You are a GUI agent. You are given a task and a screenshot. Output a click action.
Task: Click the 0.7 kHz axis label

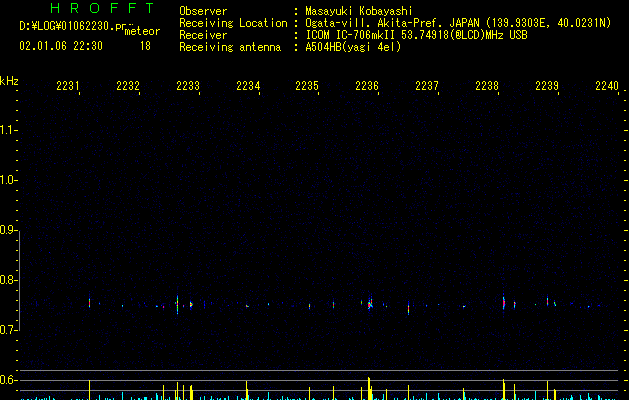[x=7, y=330]
